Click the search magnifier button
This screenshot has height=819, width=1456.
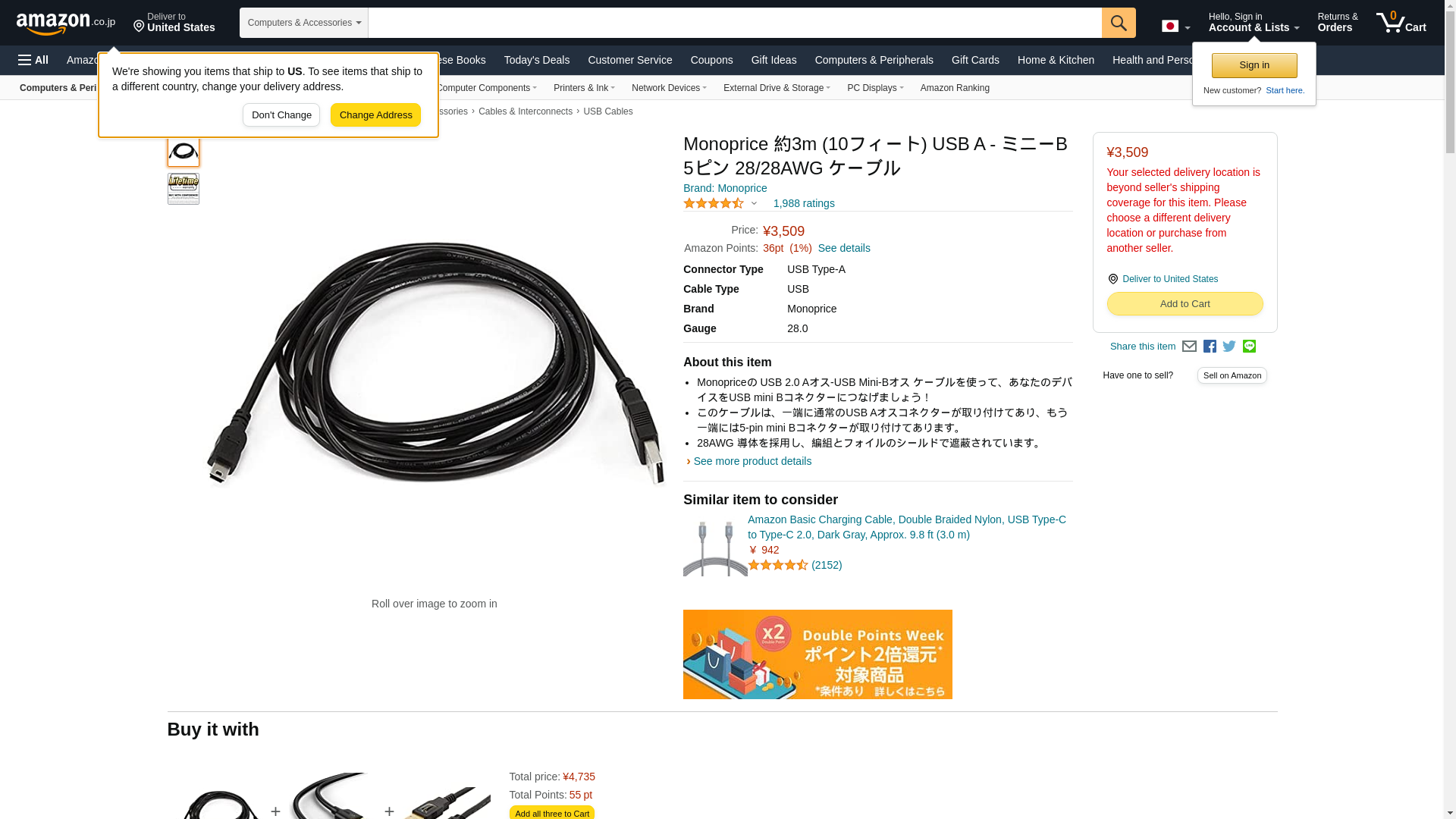1119,23
